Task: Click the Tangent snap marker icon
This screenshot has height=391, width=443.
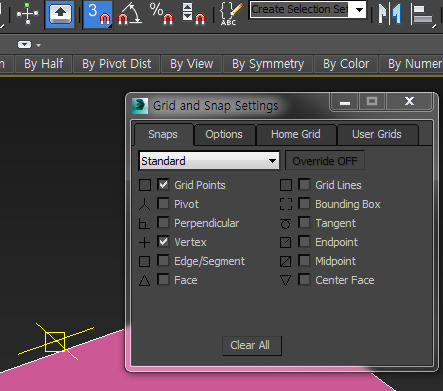Action: click(286, 223)
